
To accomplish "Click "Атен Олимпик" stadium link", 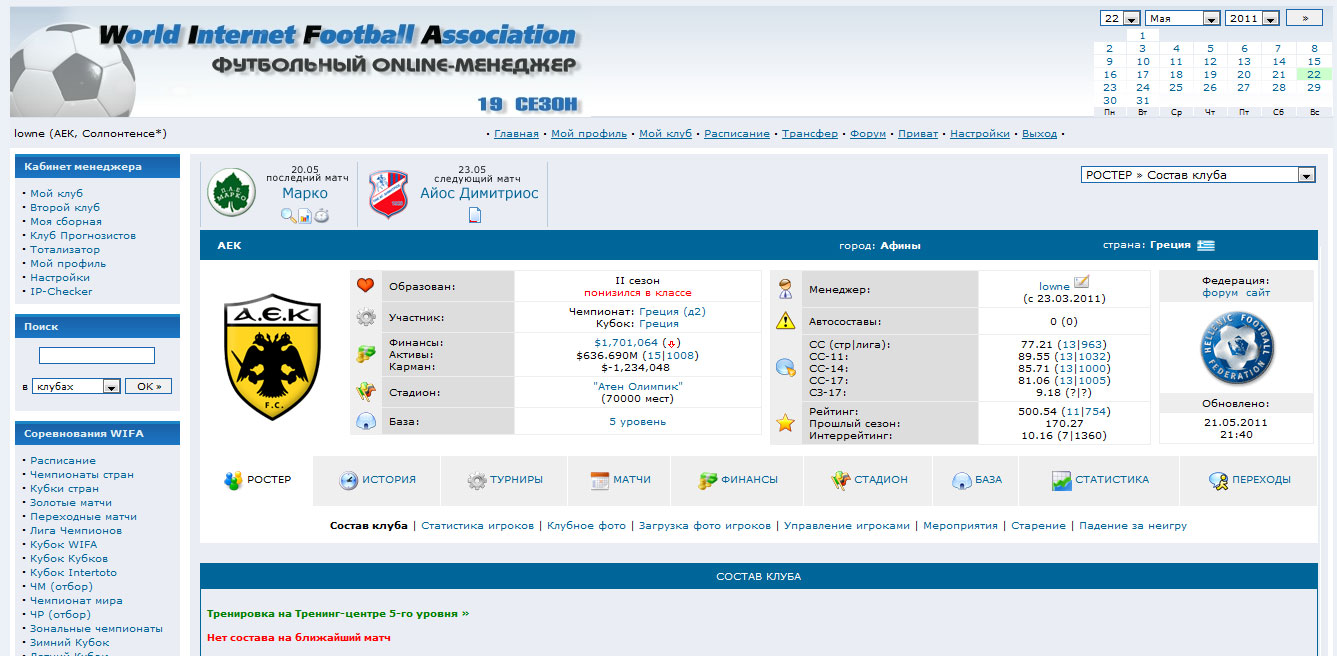I will point(638,386).
